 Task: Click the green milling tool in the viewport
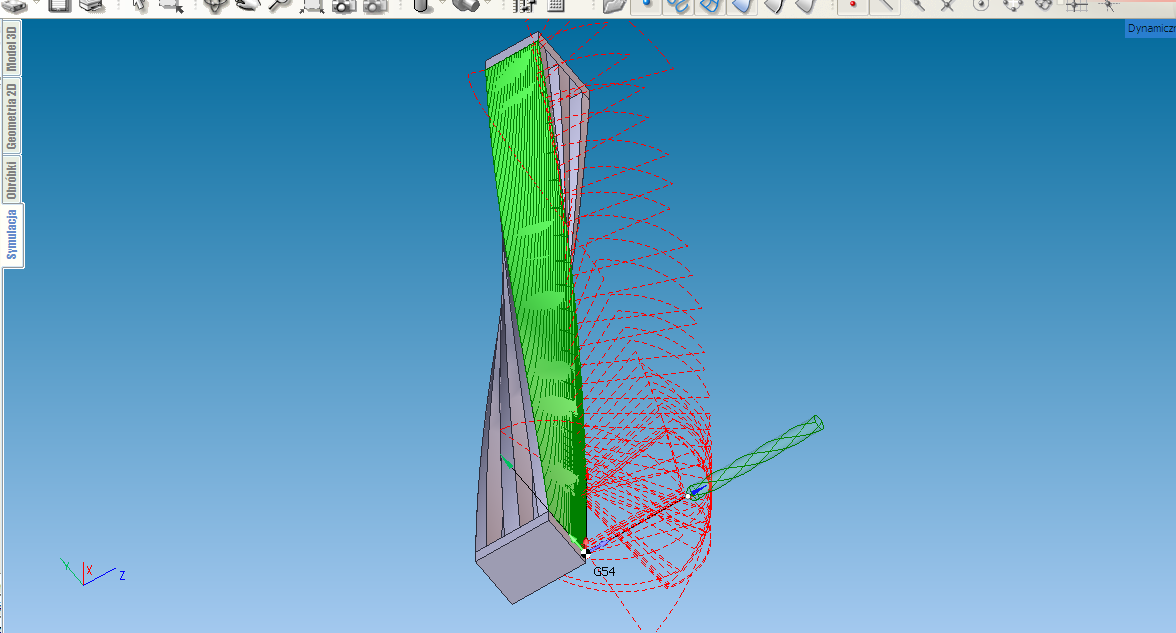(x=755, y=458)
